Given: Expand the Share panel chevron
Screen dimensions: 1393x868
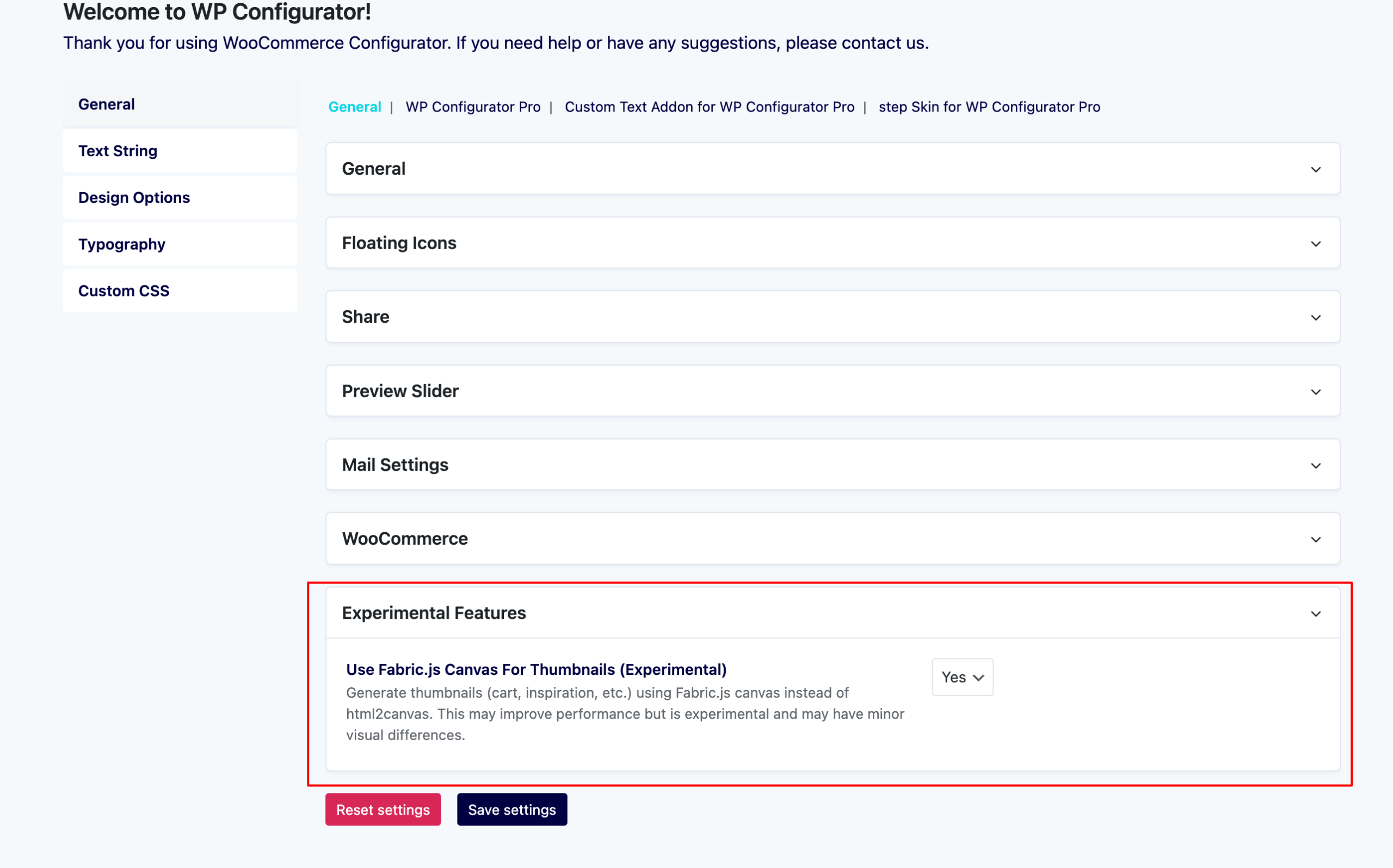Looking at the screenshot, I should tap(1316, 317).
